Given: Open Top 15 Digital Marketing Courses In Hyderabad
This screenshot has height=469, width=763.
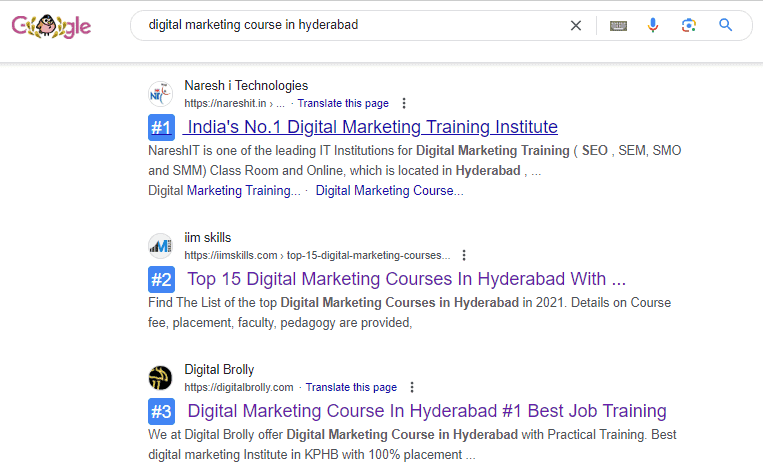Looking at the screenshot, I should [x=406, y=279].
